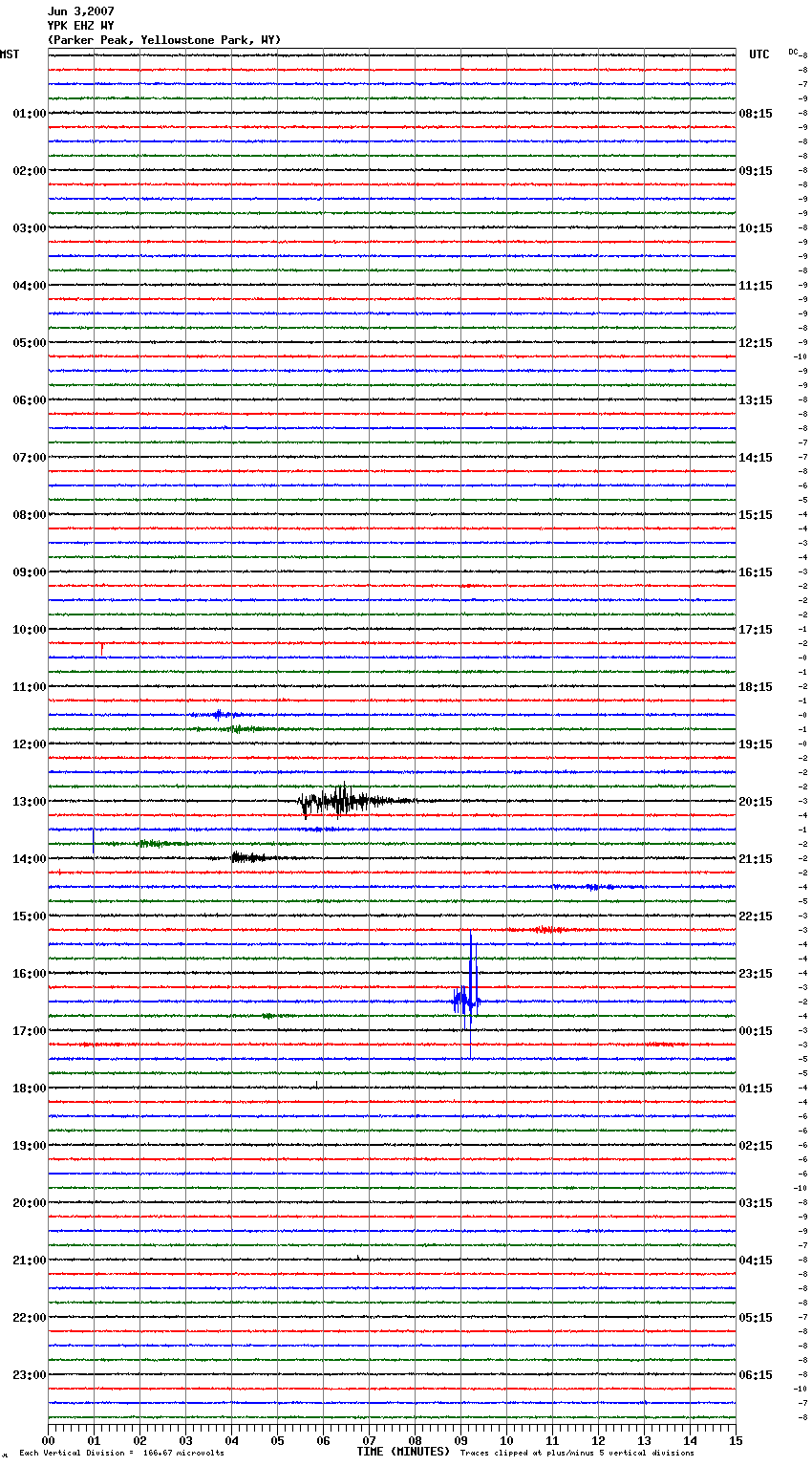
Task: Click the 16:15 UTC time label
Action: tap(756, 572)
